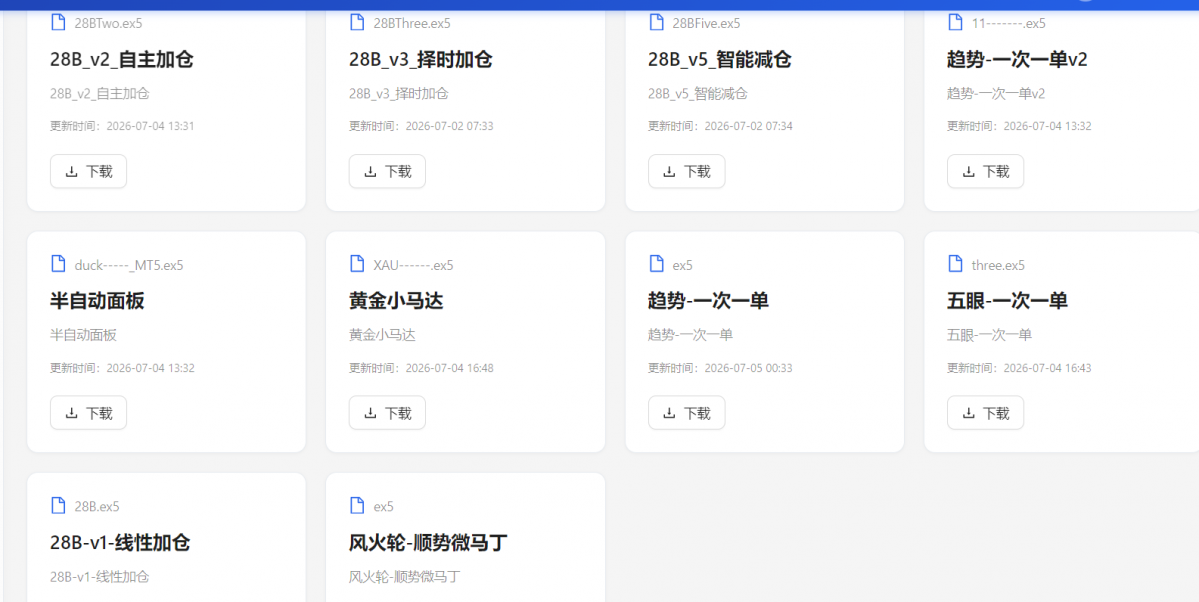The height and width of the screenshot is (602, 1199).
Task: Click the gray description 风火轮-顺势微马丁
Action: click(x=405, y=577)
